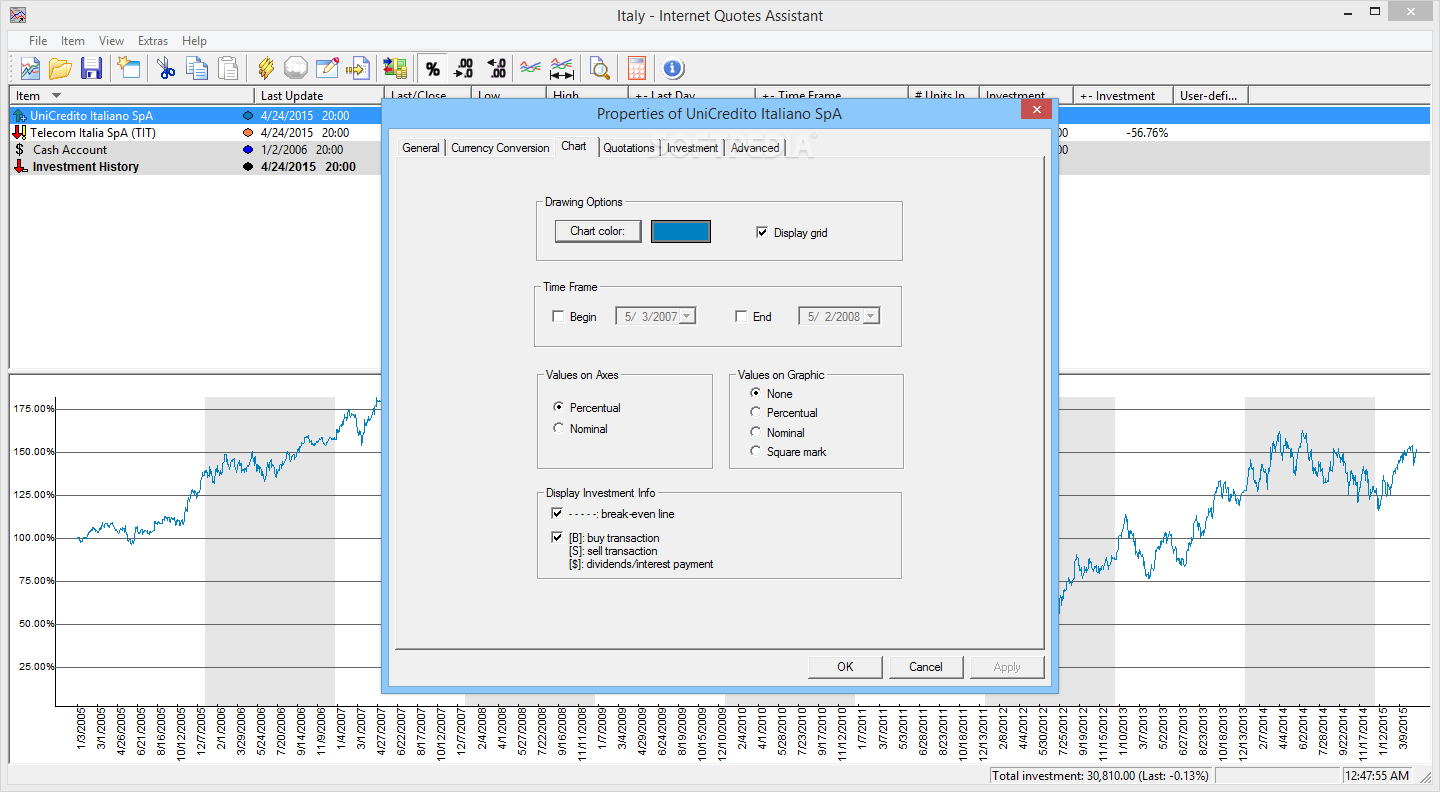Toggle the Display grid checkbox
1440x792 pixels.
click(763, 232)
